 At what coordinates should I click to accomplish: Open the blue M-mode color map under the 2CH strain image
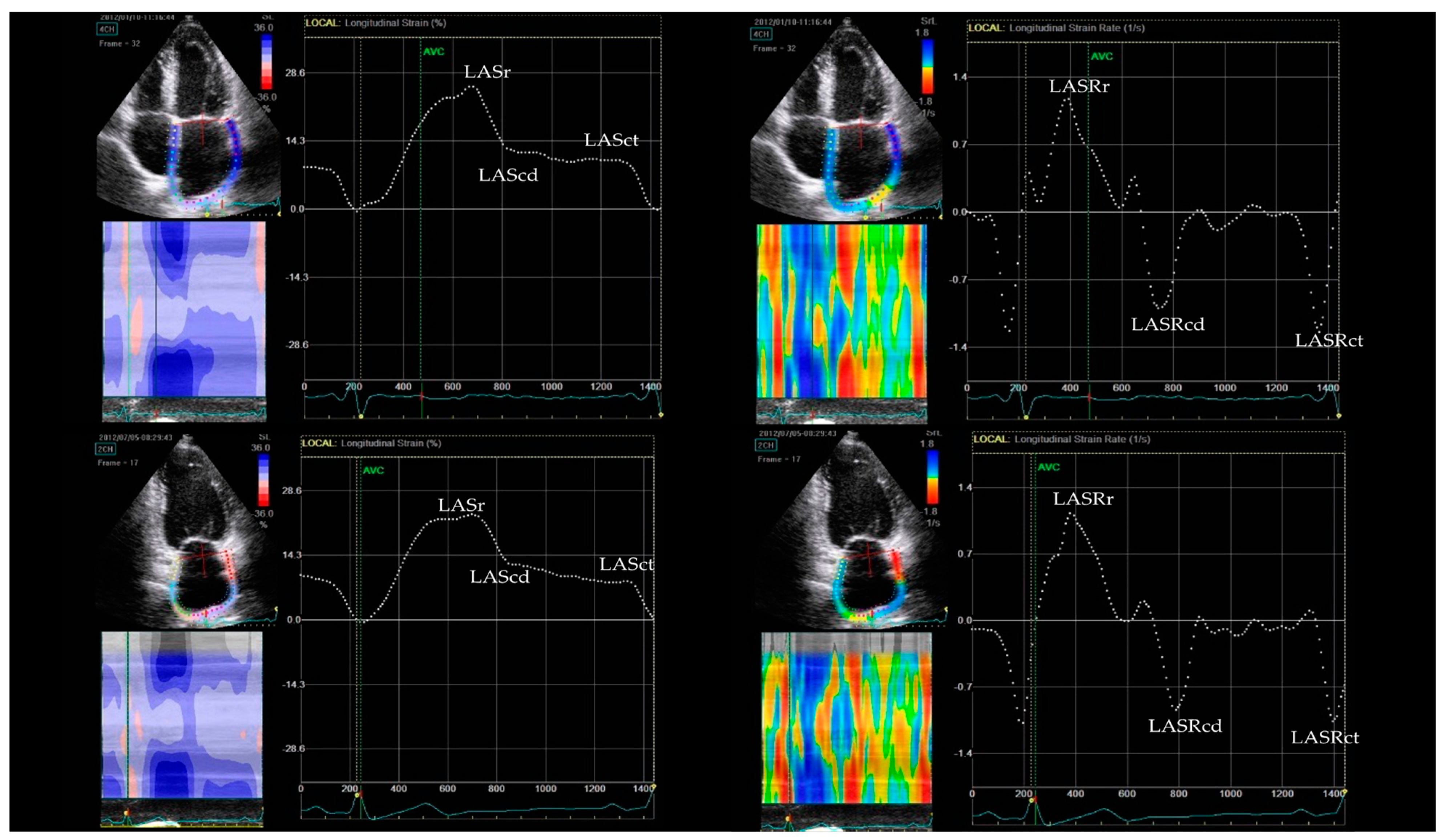(x=182, y=714)
